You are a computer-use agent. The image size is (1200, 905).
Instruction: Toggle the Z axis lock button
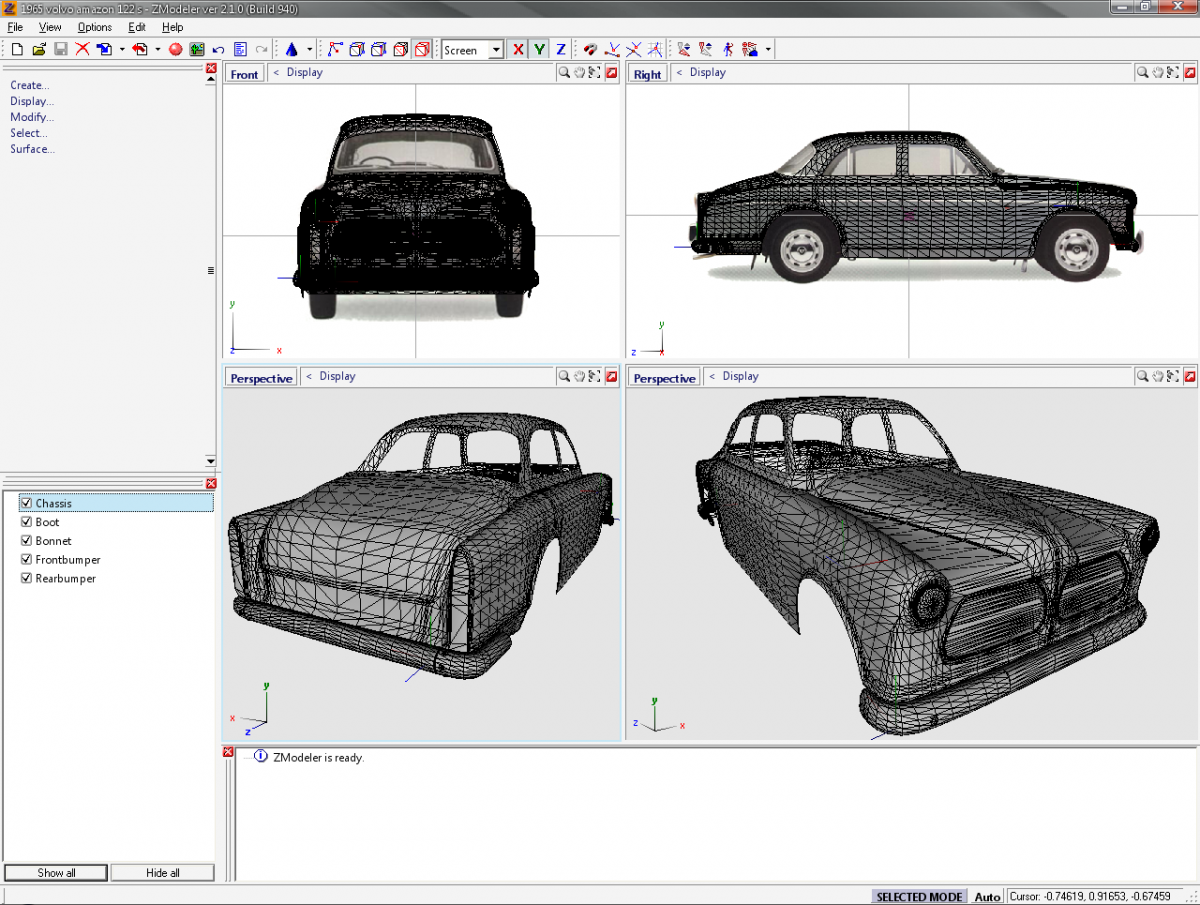point(560,49)
